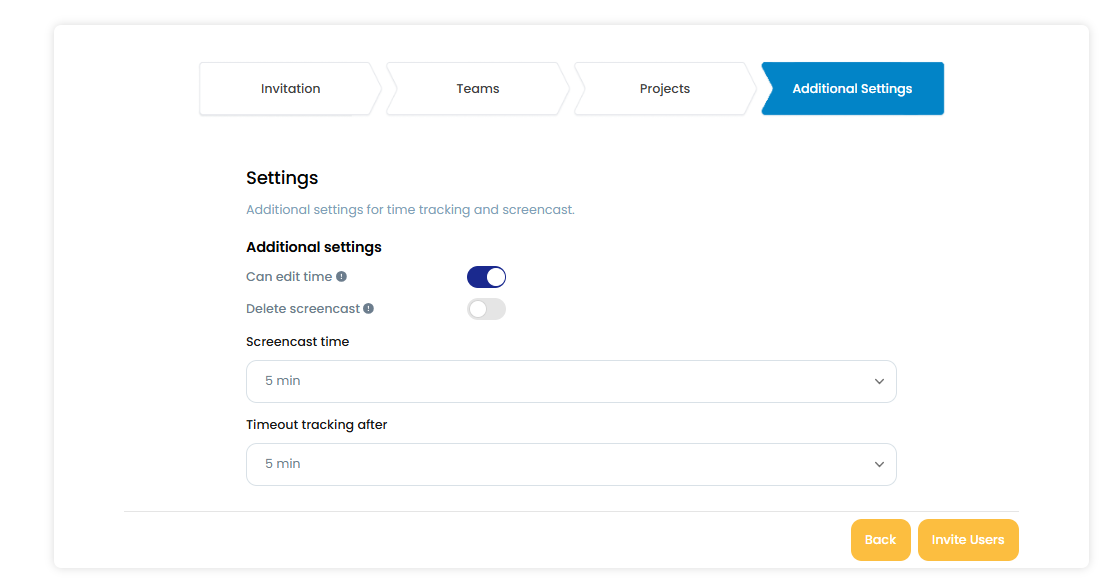Click the info icon beside Can edit time
Viewport: 1113px width, 578px height.
tap(343, 277)
